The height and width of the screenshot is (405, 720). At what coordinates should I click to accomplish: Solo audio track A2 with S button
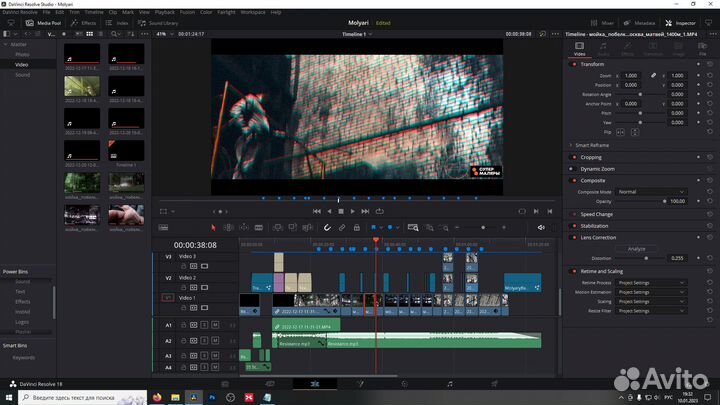coord(204,341)
